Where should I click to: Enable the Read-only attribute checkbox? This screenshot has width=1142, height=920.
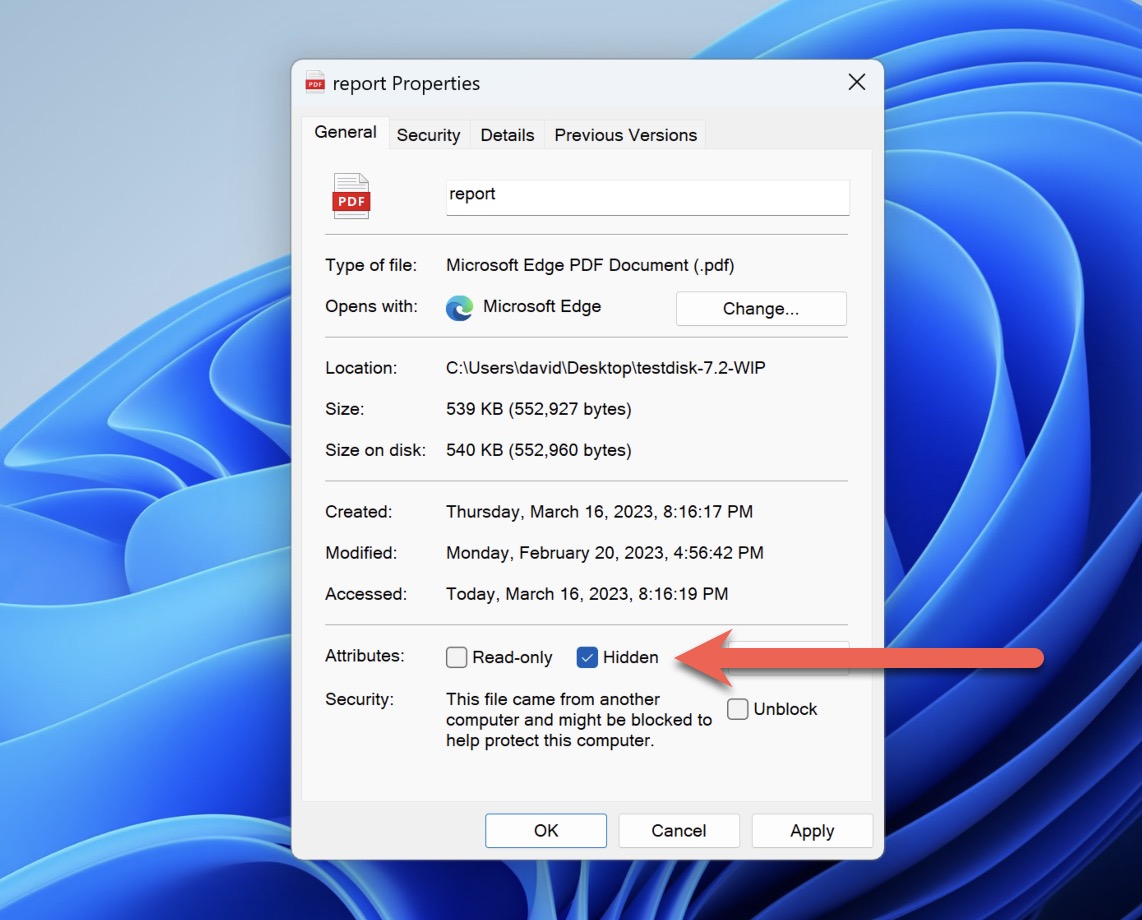[x=456, y=657]
